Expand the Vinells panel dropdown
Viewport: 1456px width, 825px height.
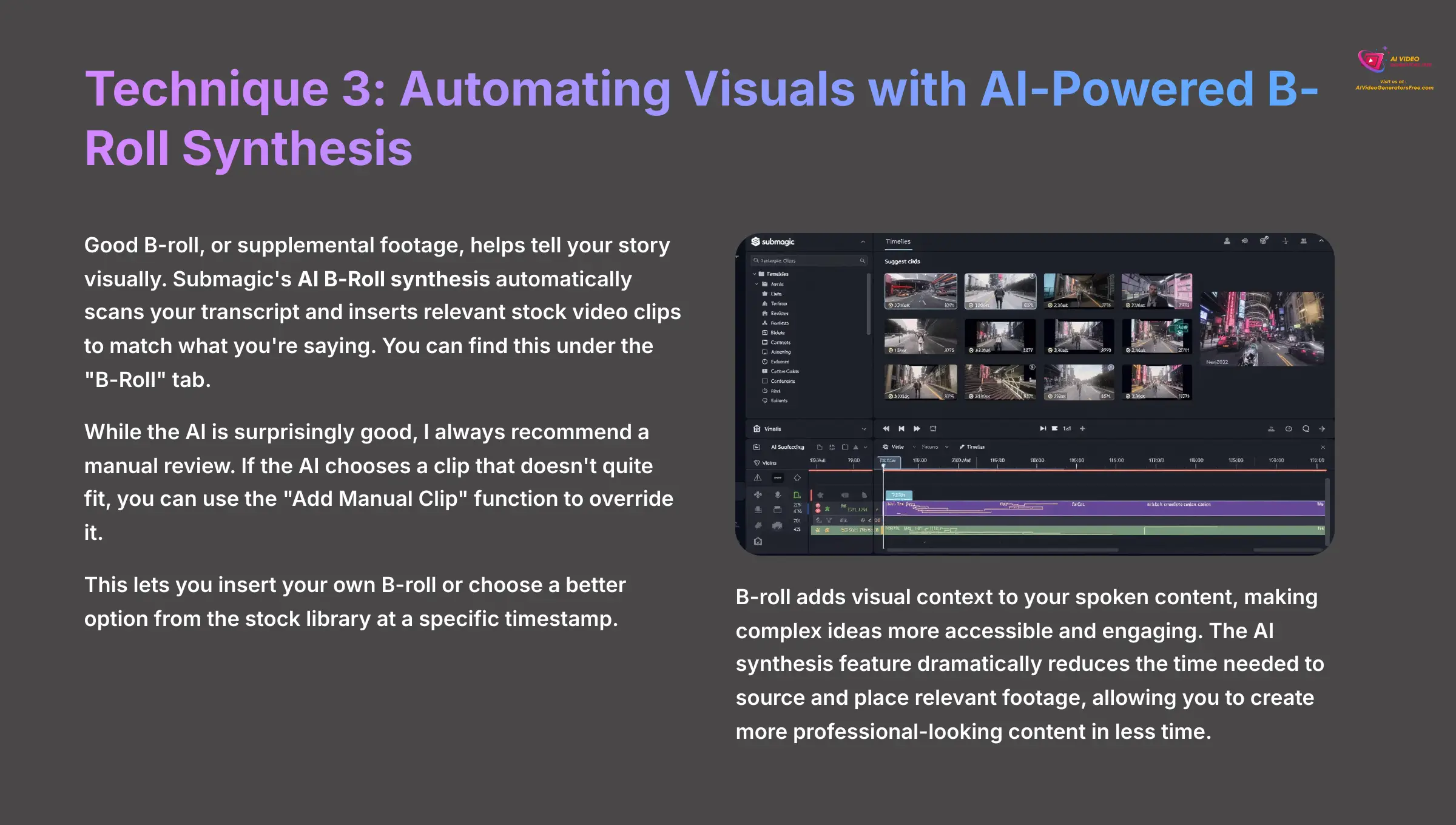click(864, 429)
